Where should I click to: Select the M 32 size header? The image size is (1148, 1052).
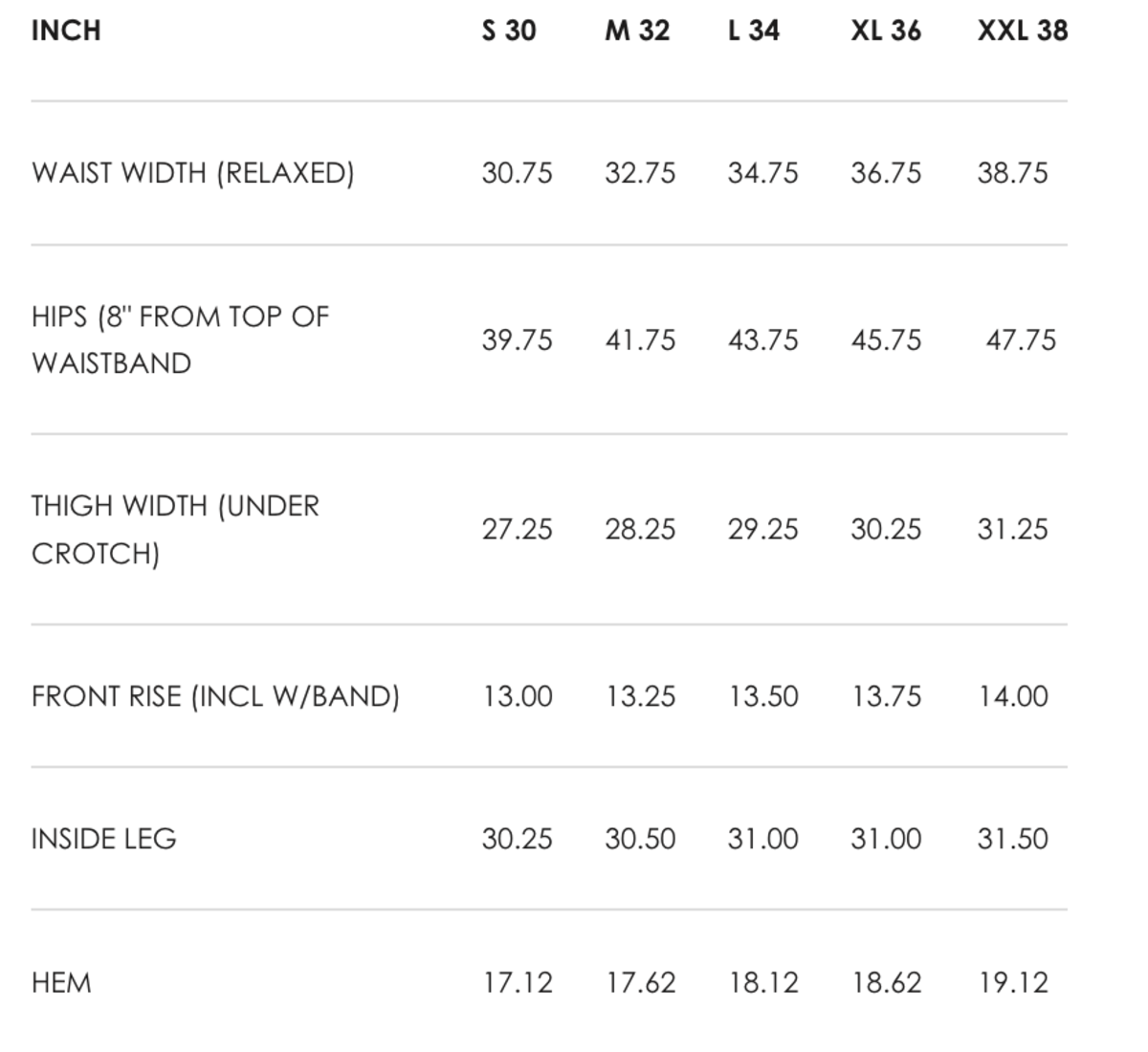pos(637,31)
